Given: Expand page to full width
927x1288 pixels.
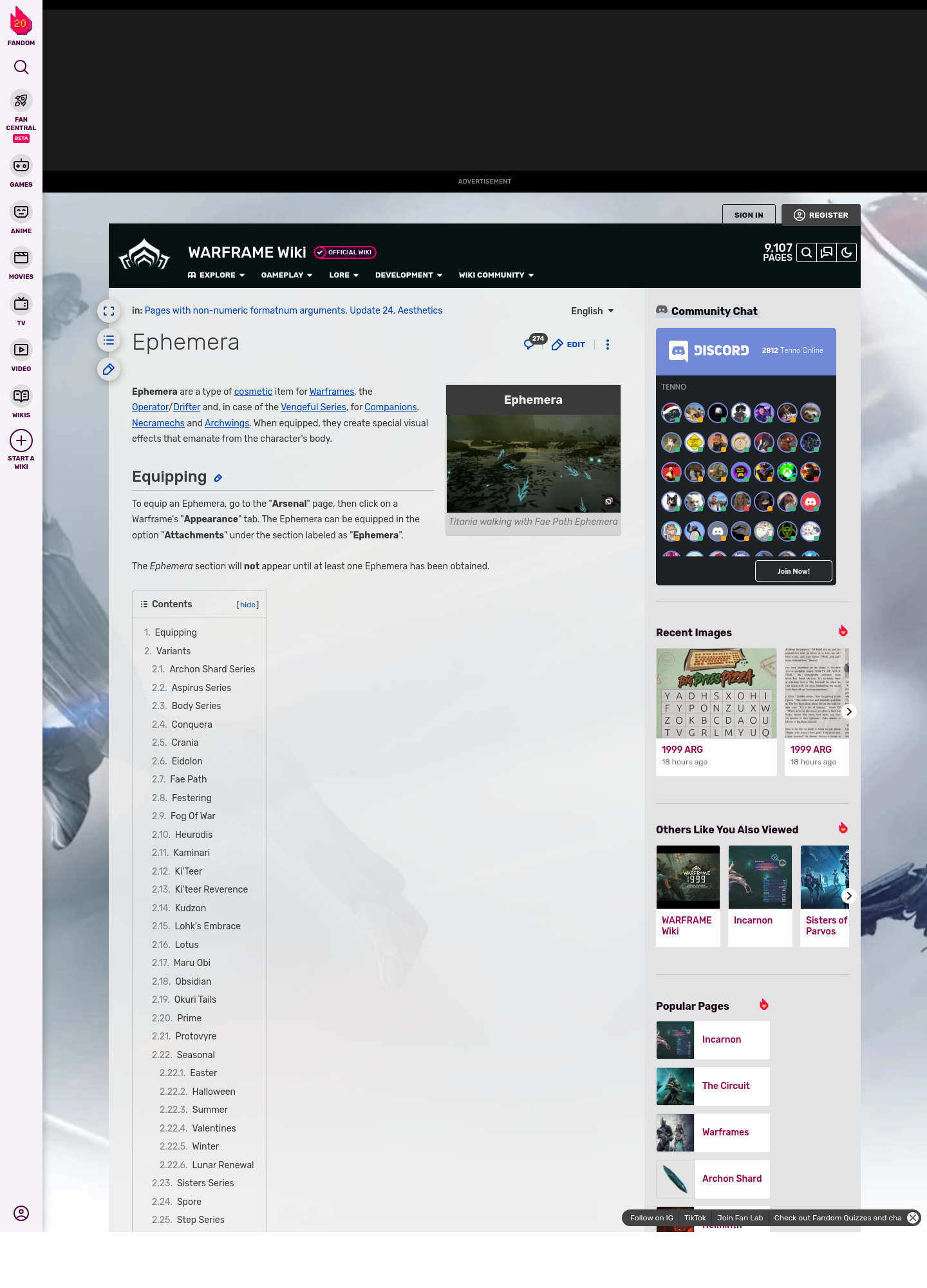Looking at the screenshot, I should (109, 311).
